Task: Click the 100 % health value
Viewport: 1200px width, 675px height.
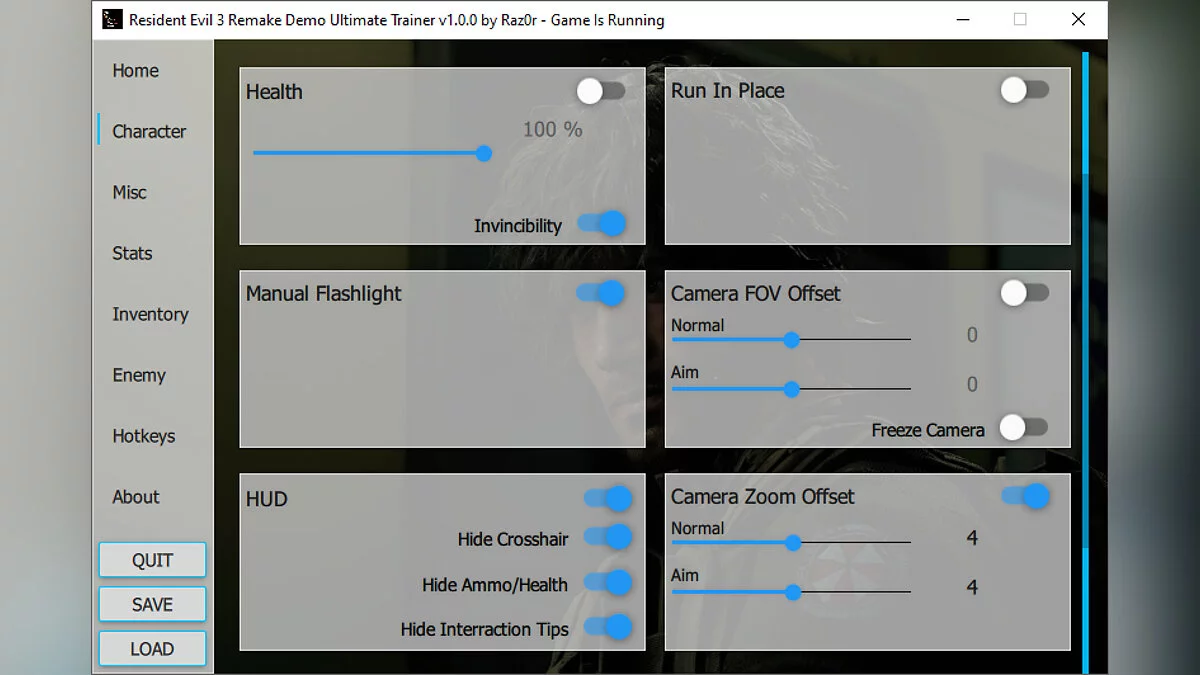Action: [x=553, y=129]
